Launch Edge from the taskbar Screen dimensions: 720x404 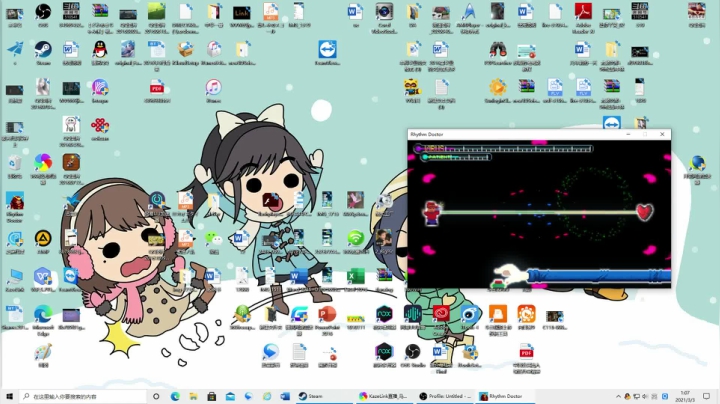(x=175, y=396)
